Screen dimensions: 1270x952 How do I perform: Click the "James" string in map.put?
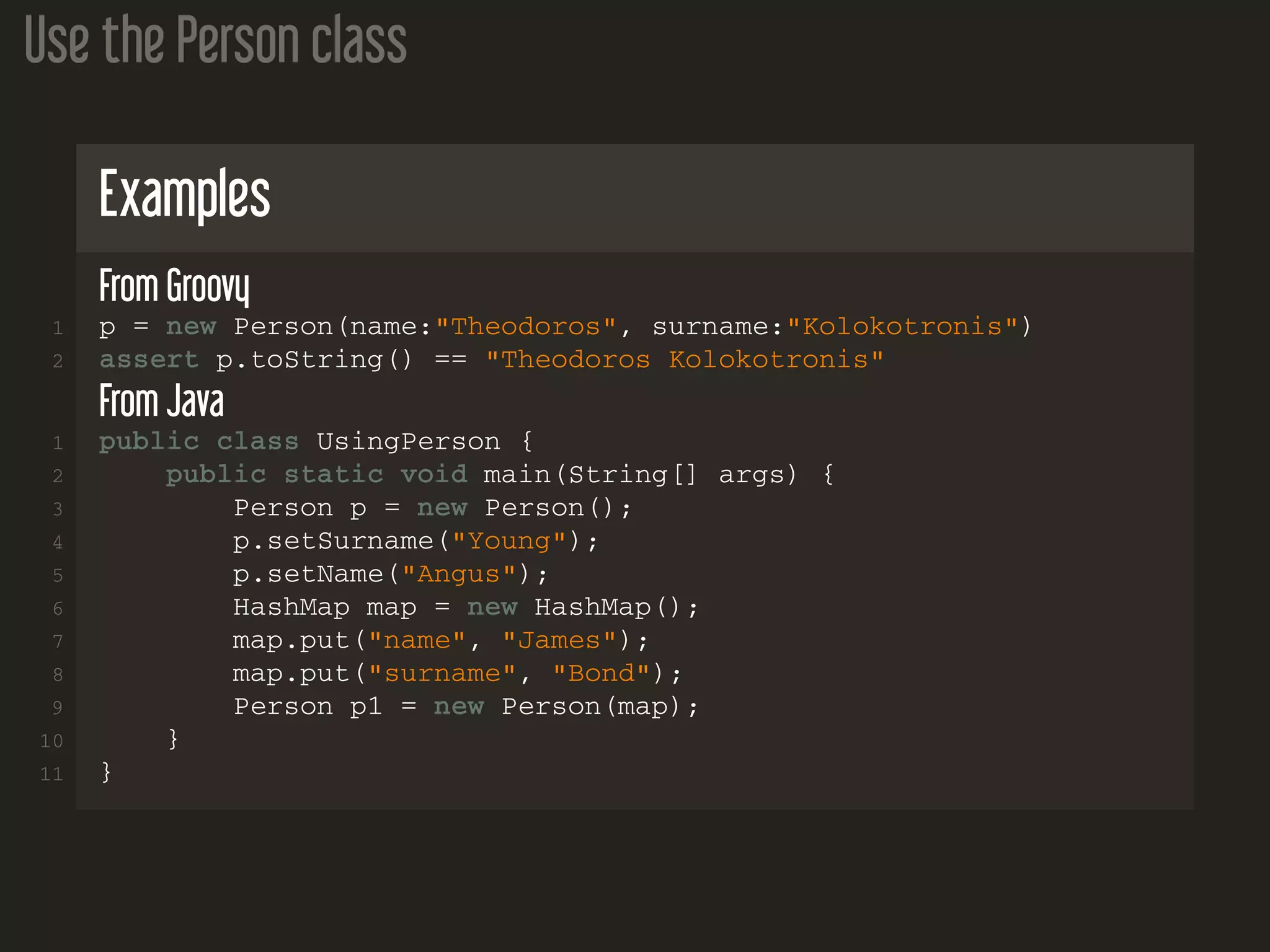click(559, 641)
